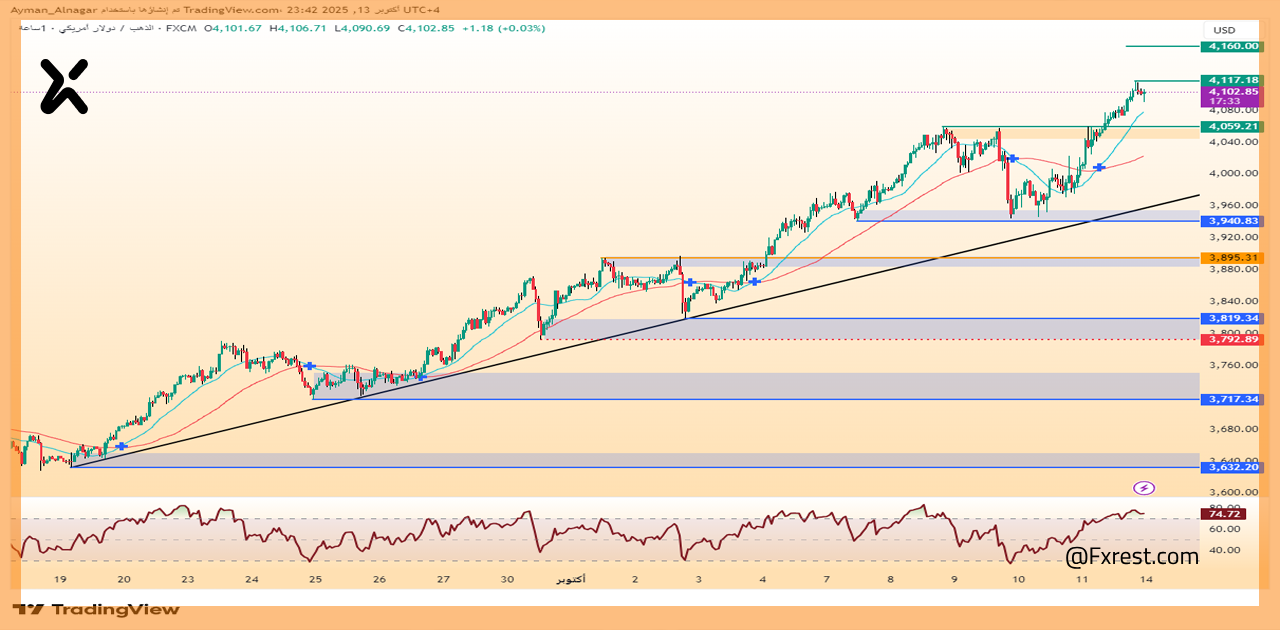
Task: Click the blue cross marker above date 4
Action: coord(755,282)
